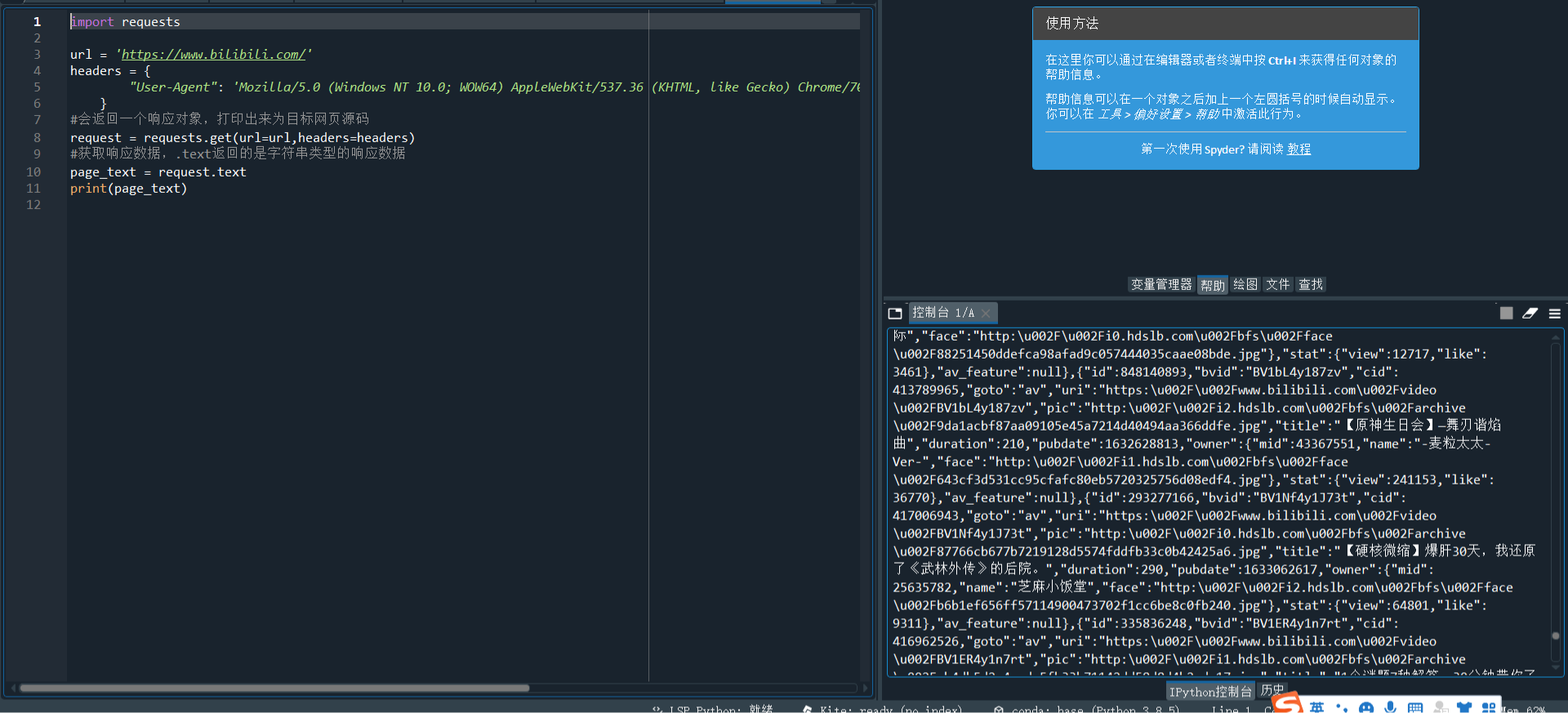Screen dimensions: 1568x713
Task: Click the 使用方法 help panel heading
Action: point(1072,24)
